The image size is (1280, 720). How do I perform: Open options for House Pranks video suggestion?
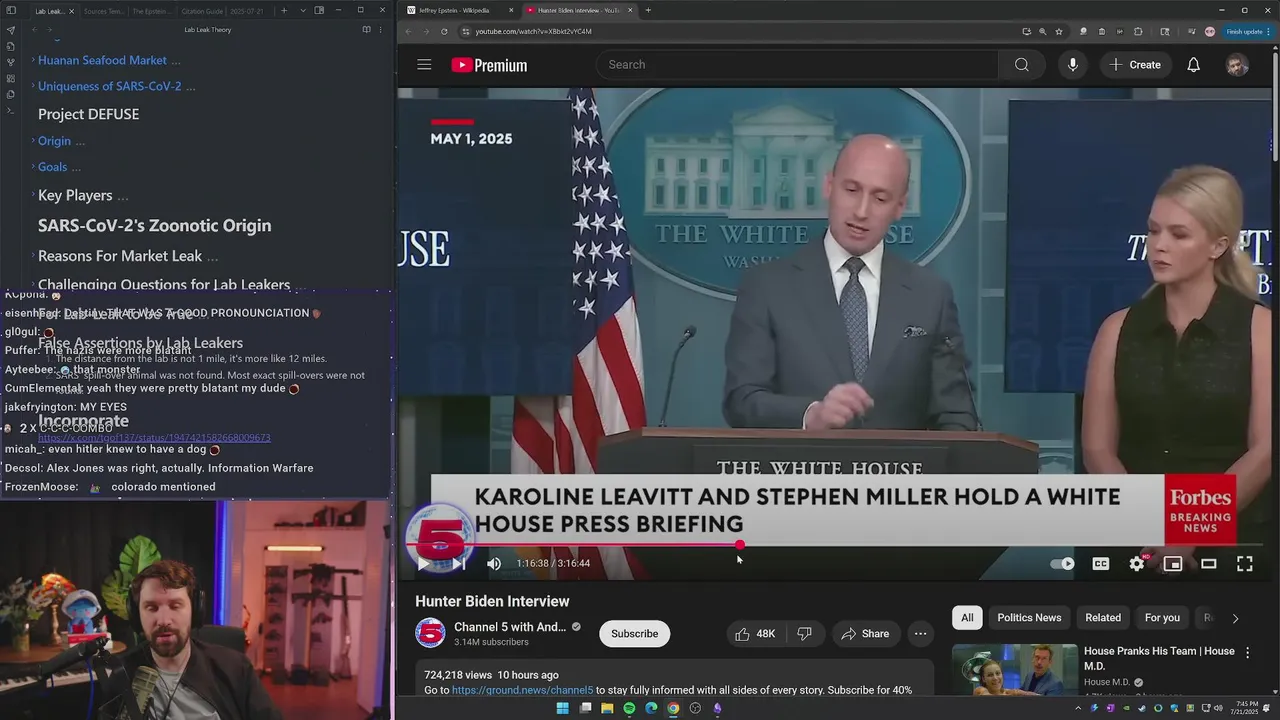(1247, 652)
